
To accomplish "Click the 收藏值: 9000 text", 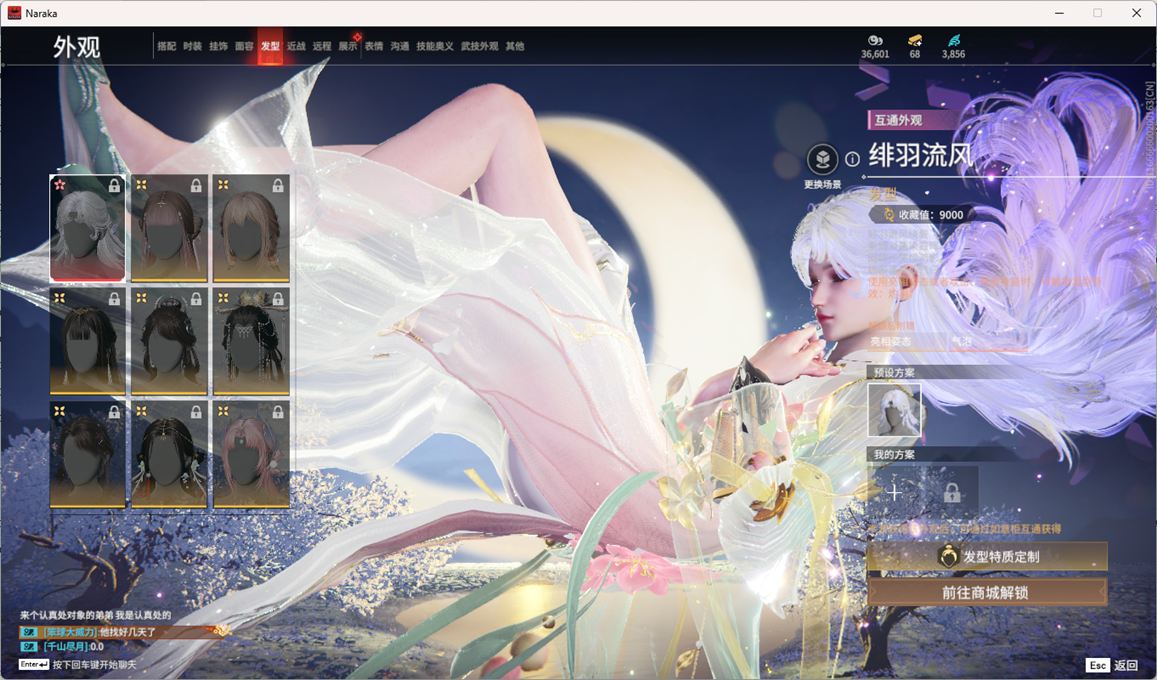I will (931, 215).
